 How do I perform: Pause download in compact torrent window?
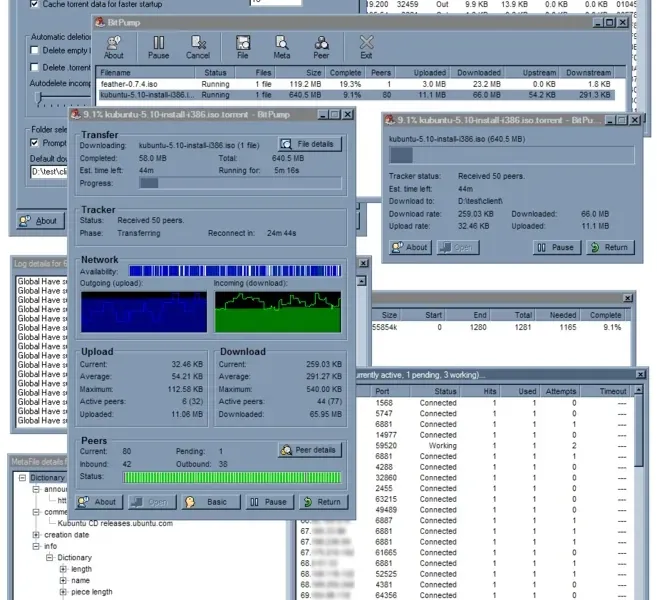(x=556, y=247)
